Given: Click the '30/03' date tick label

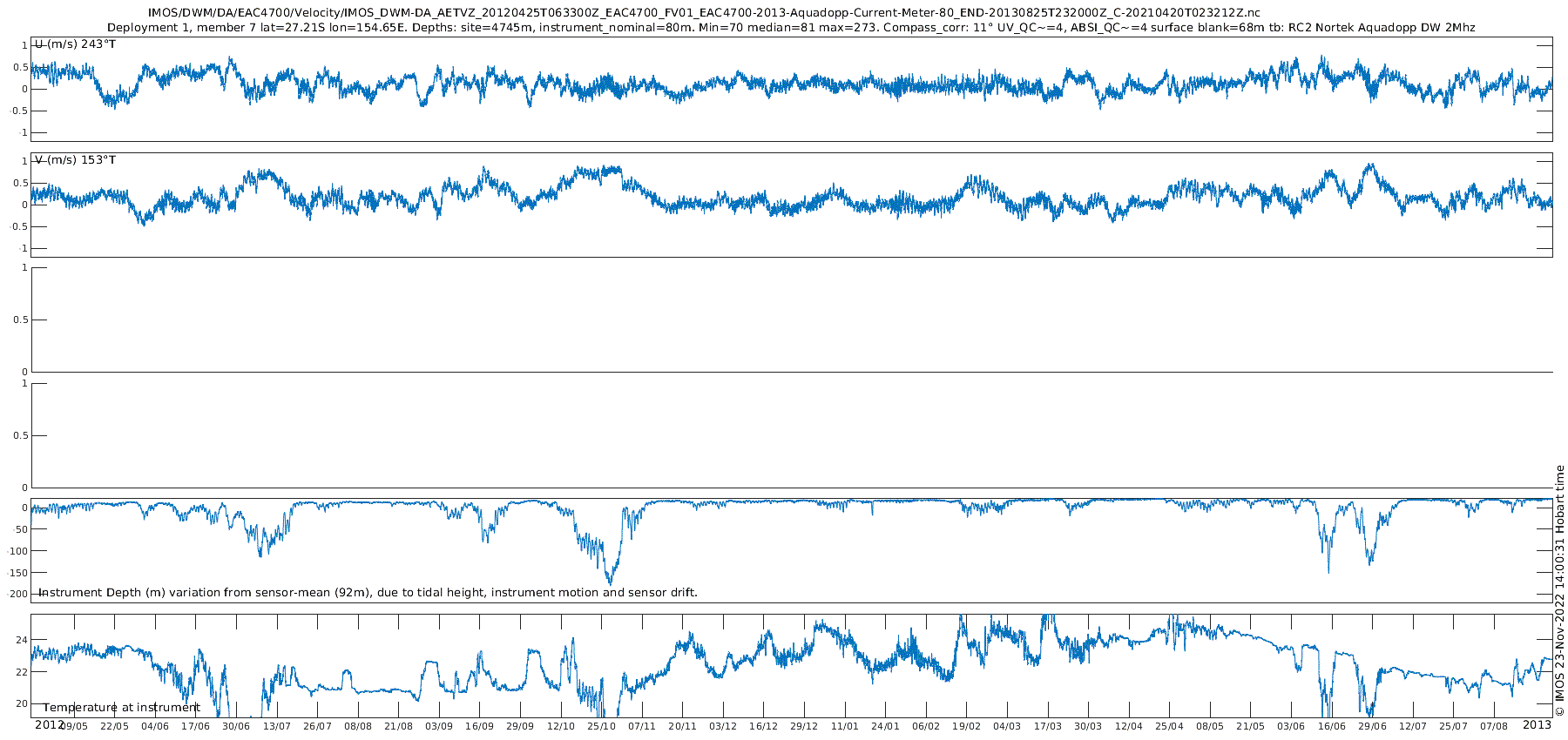Looking at the screenshot, I should point(1088,726).
